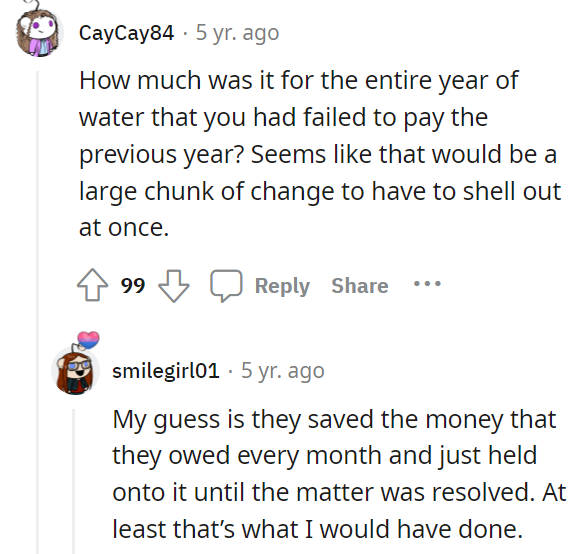
Task: Click the pride heart above smilegirl01's avatar
Action: pyautogui.click(x=88, y=340)
